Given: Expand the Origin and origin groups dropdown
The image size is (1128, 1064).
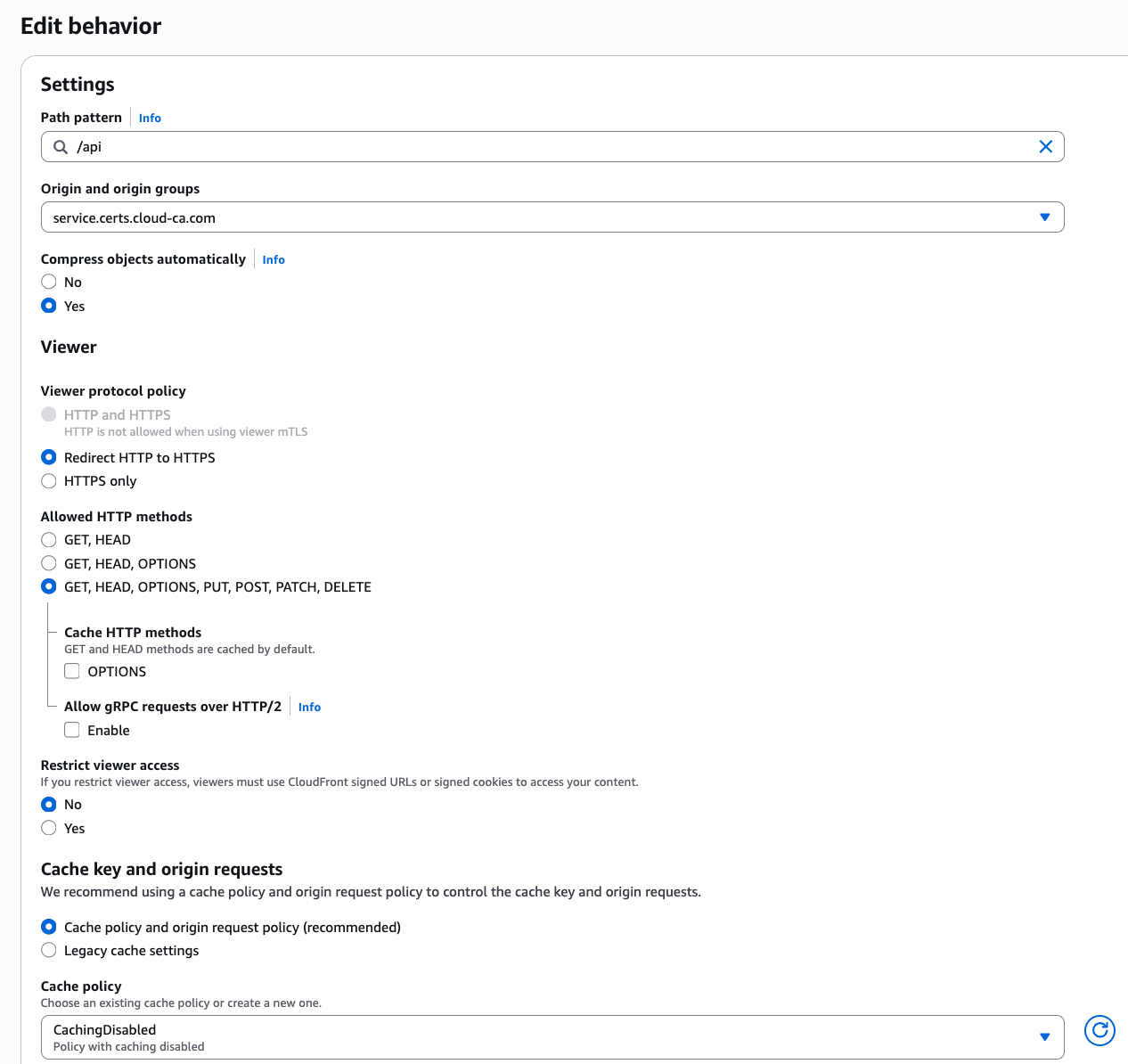Looking at the screenshot, I should 1044,217.
